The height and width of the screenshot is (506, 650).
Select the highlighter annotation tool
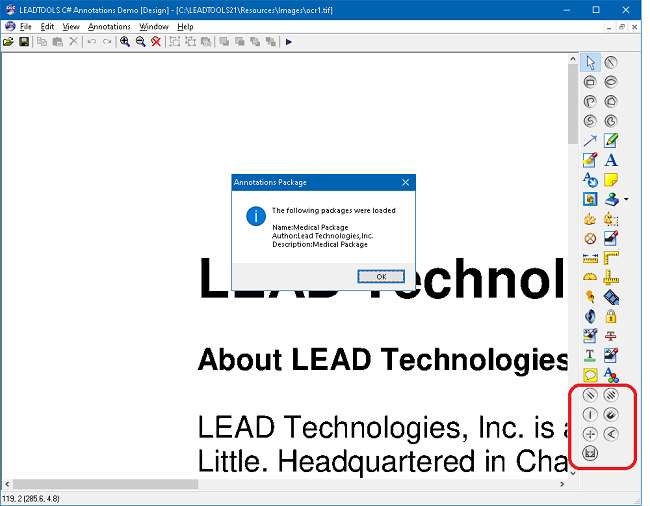[x=590, y=160]
